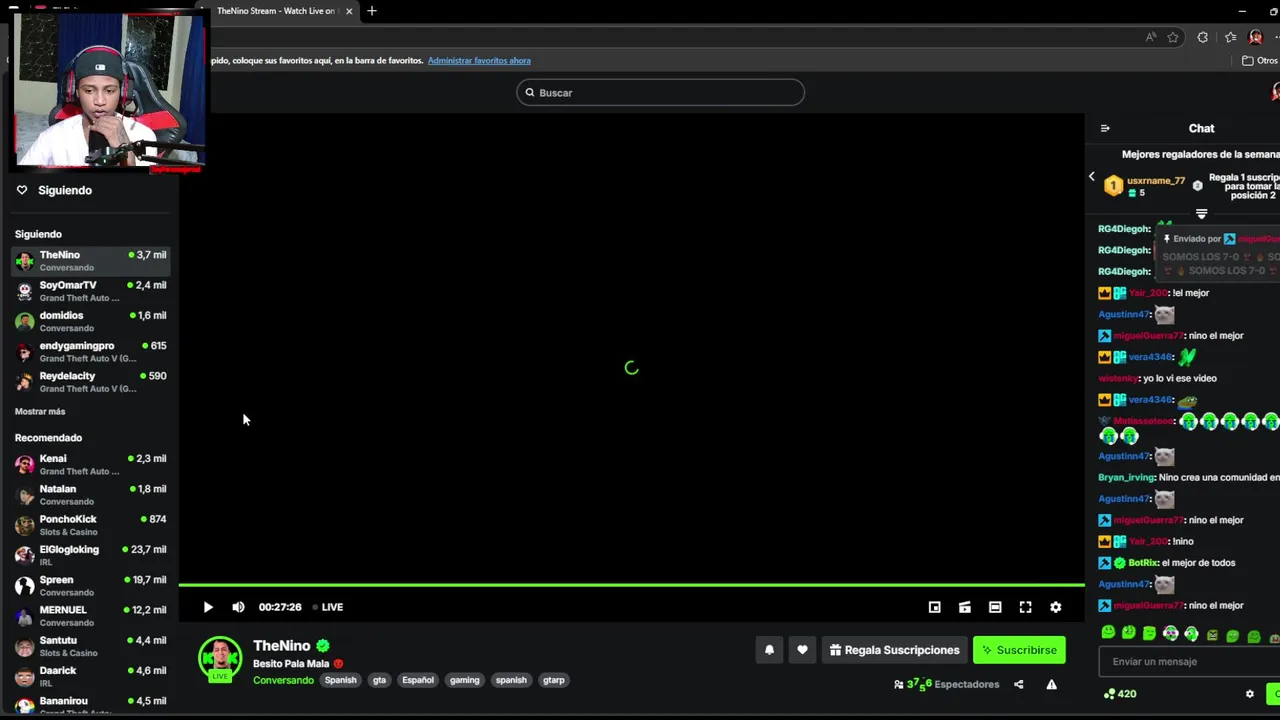The height and width of the screenshot is (720, 1280).
Task: Go to previous chat banner with left chevron
Action: pos(1092,177)
